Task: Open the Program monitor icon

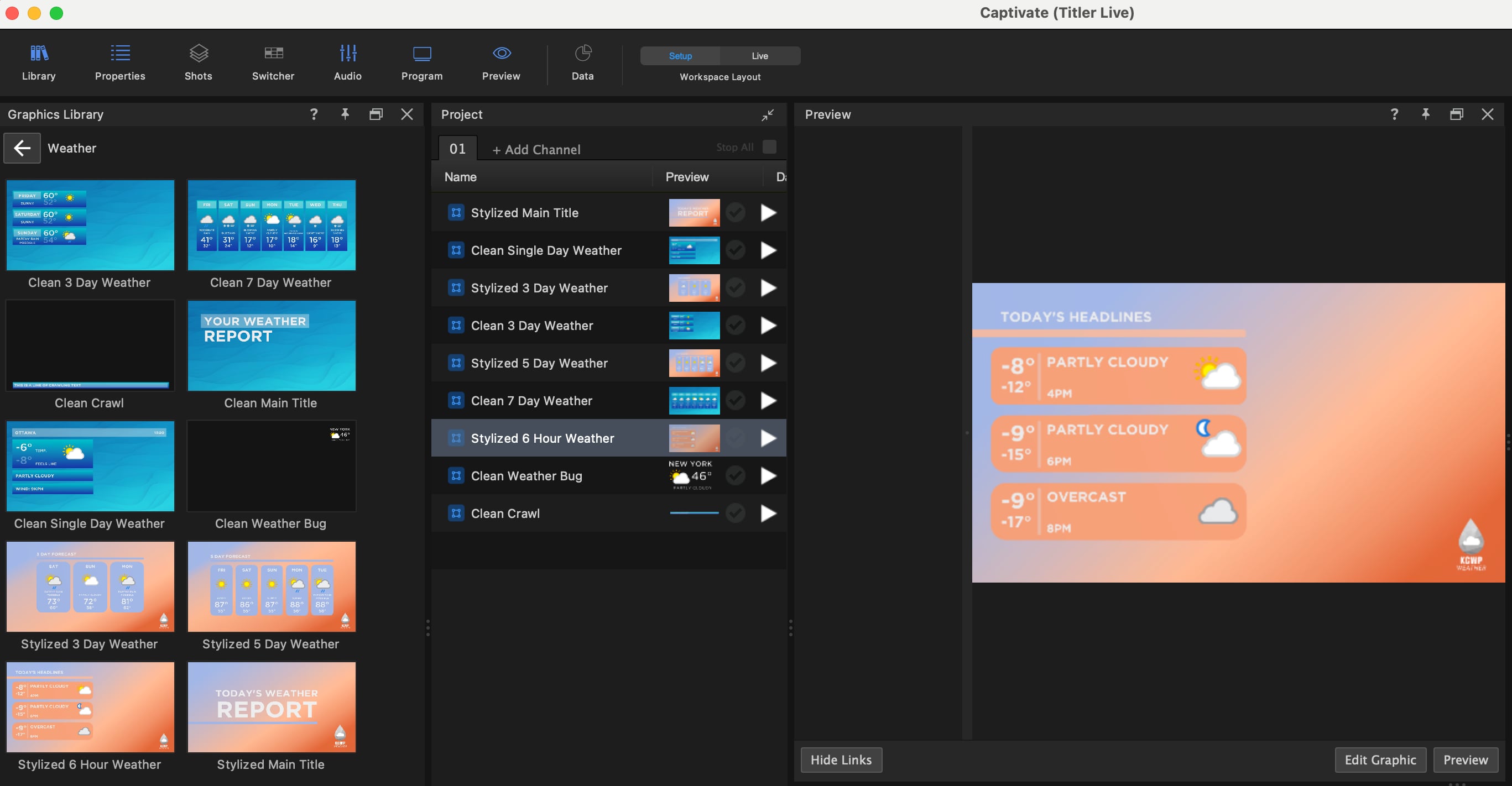Action: [422, 62]
